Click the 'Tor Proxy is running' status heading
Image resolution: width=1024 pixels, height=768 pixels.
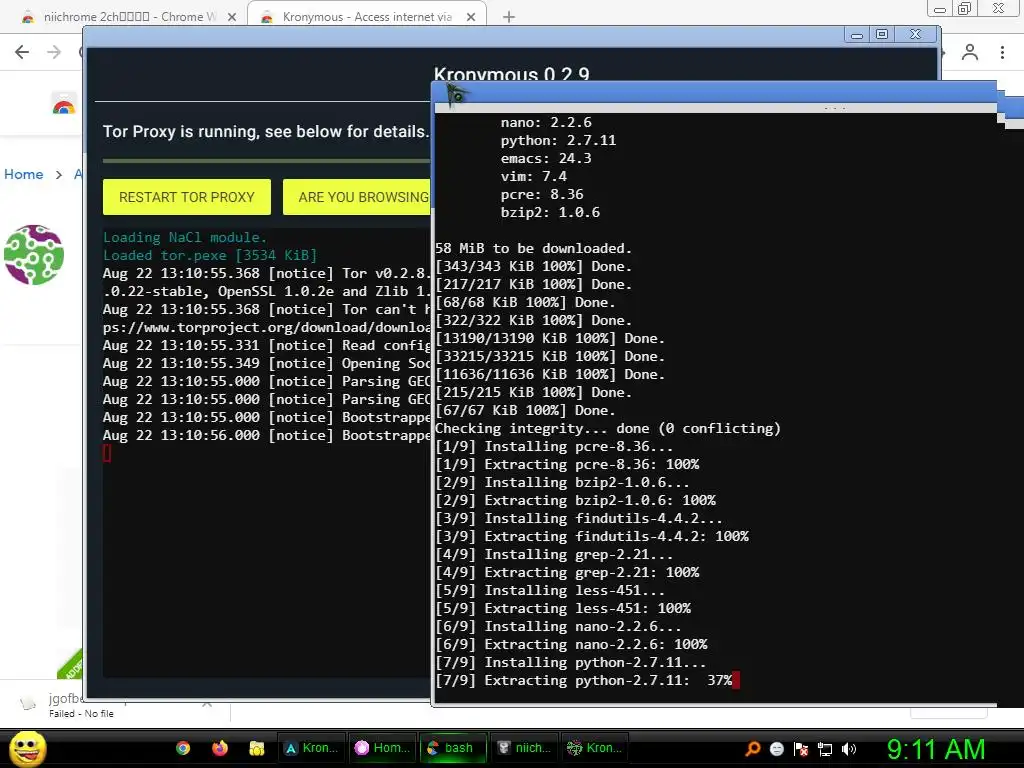point(265,131)
